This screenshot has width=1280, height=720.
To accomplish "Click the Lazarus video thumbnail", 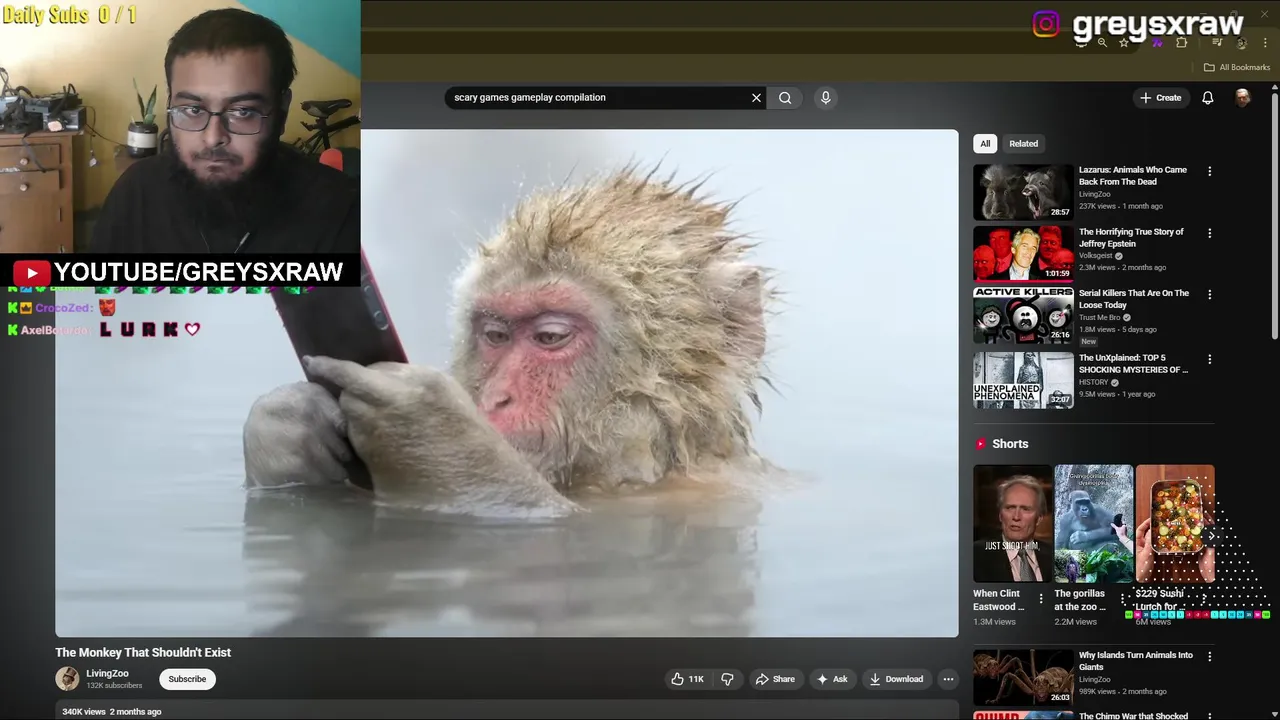I will tap(1023, 192).
